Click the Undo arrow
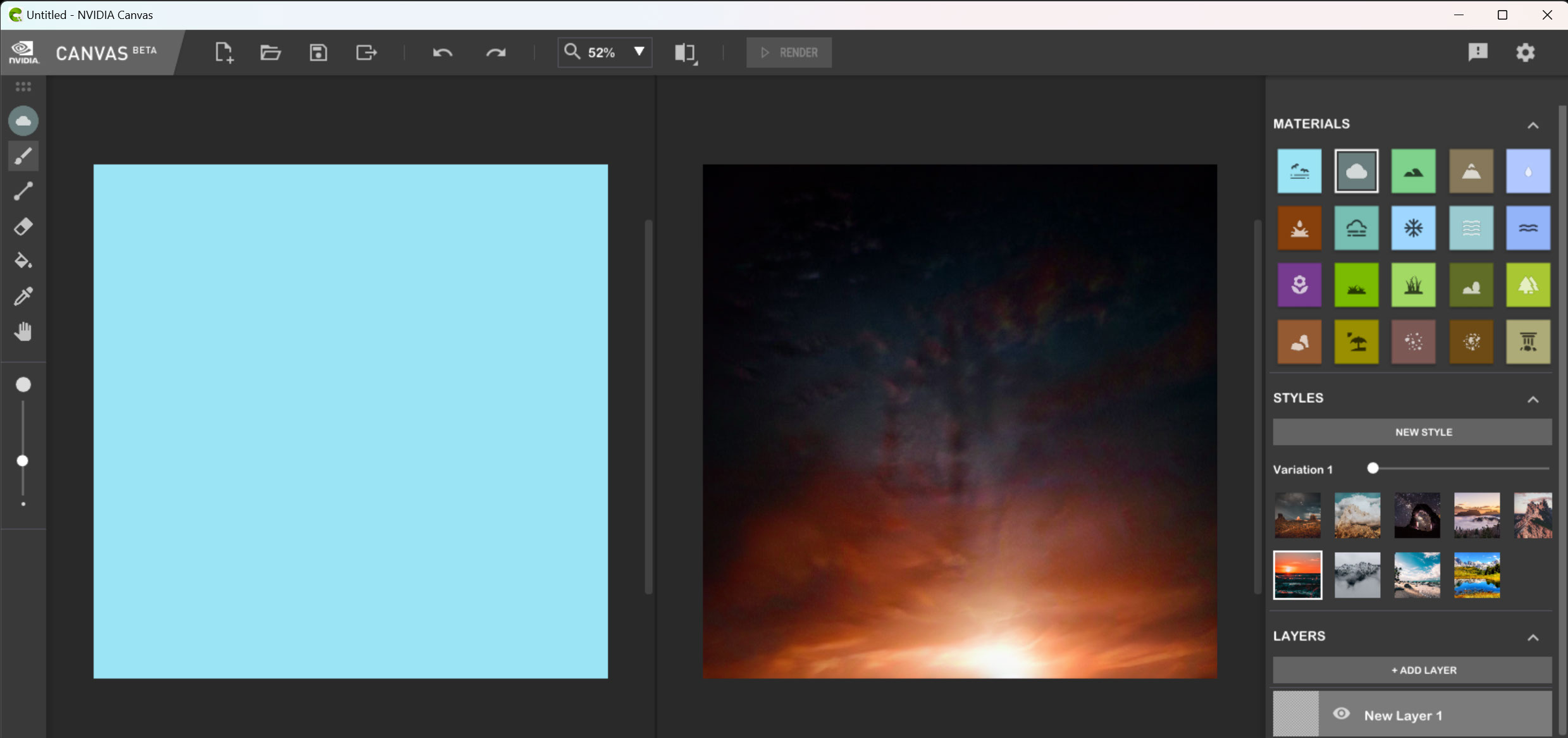Image resolution: width=1568 pixels, height=738 pixels. (x=442, y=52)
